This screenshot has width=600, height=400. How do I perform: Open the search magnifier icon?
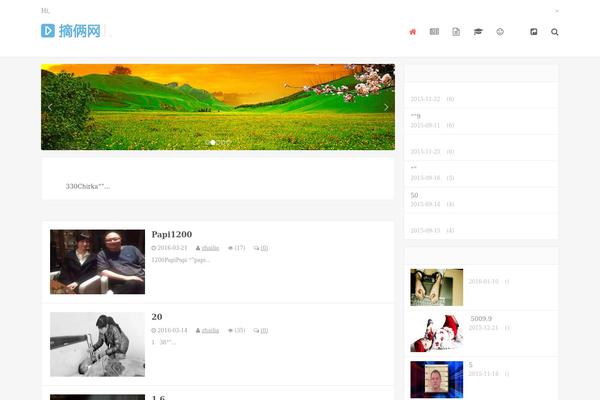(554, 32)
